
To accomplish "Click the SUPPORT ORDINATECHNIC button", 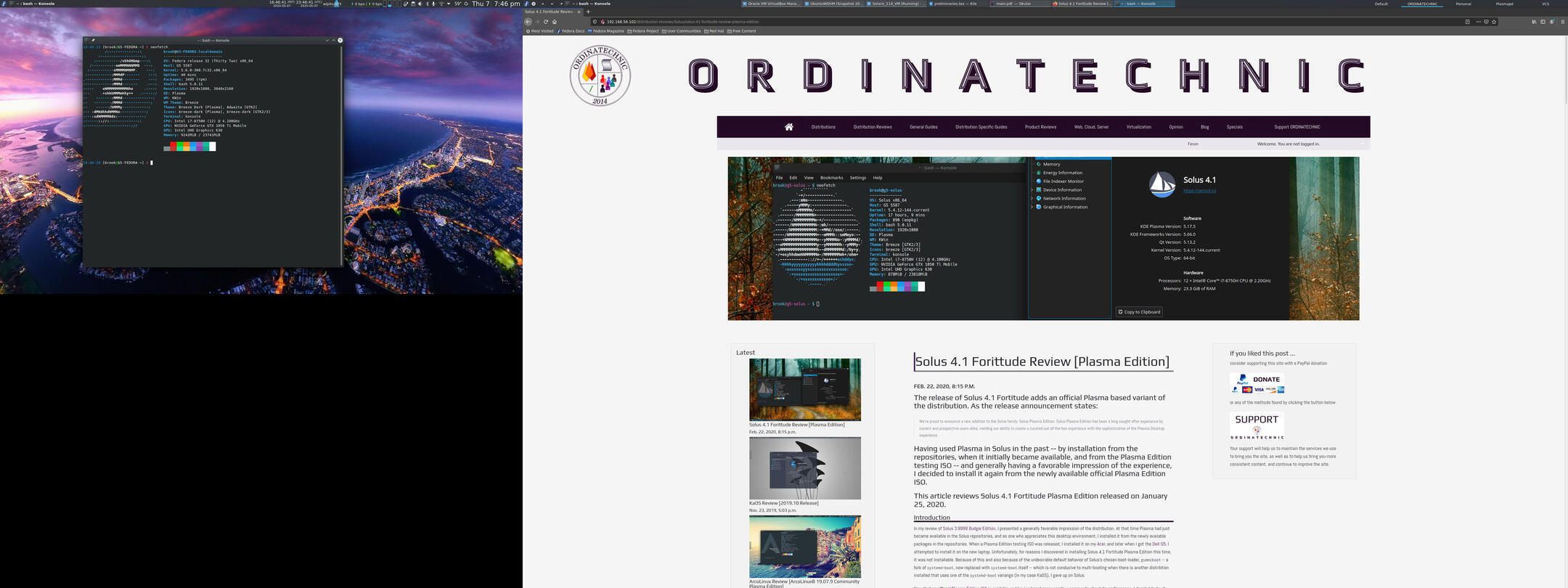I will [x=1257, y=426].
